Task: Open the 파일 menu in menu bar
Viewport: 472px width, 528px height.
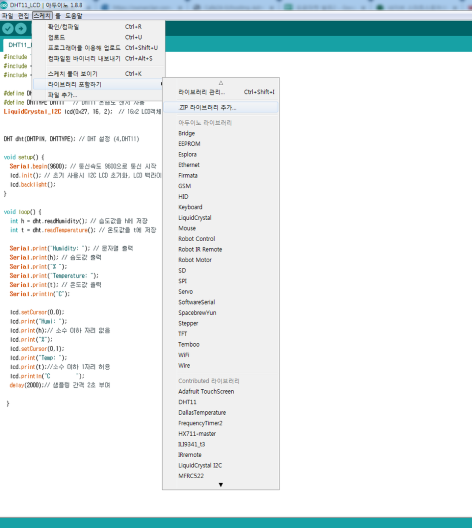Action: (7, 16)
